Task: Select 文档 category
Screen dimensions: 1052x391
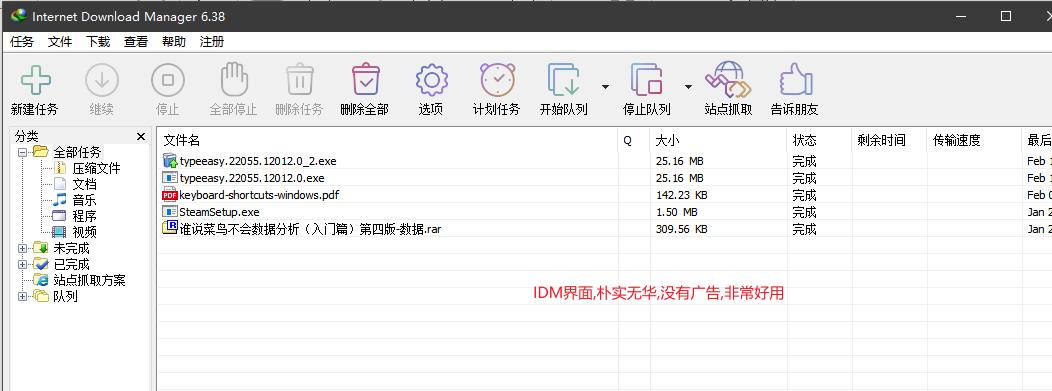Action: 85,184
